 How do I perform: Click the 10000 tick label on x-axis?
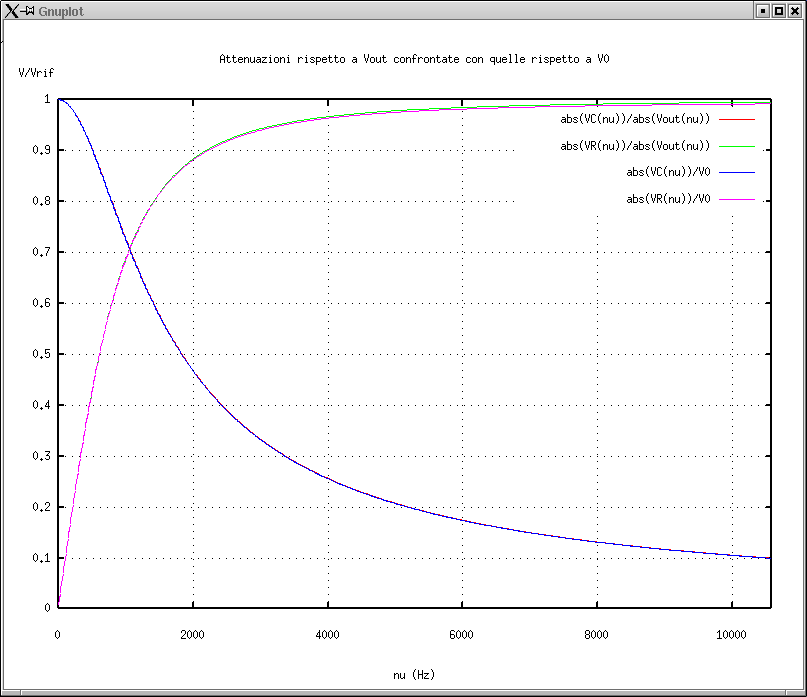[731, 634]
